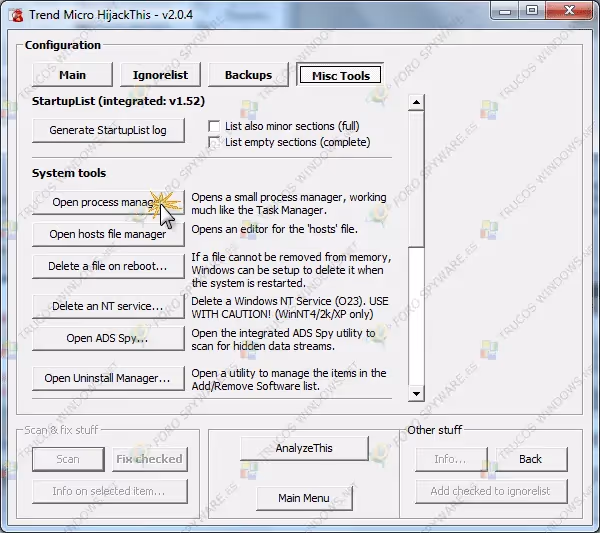Click the 'Delete a Windows NT Service (O23)' text

pos(290,308)
